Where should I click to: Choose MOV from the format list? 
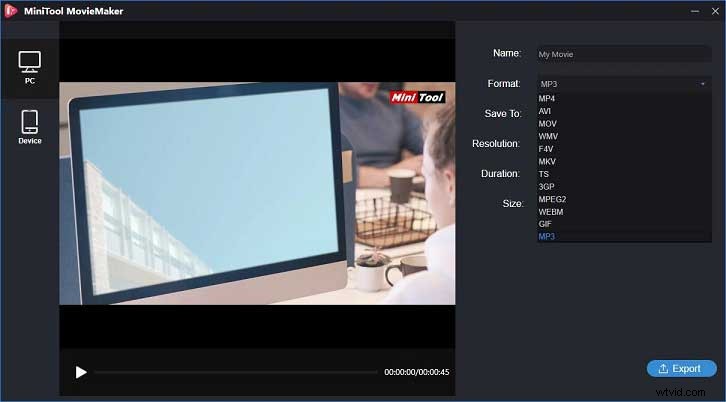624,124
